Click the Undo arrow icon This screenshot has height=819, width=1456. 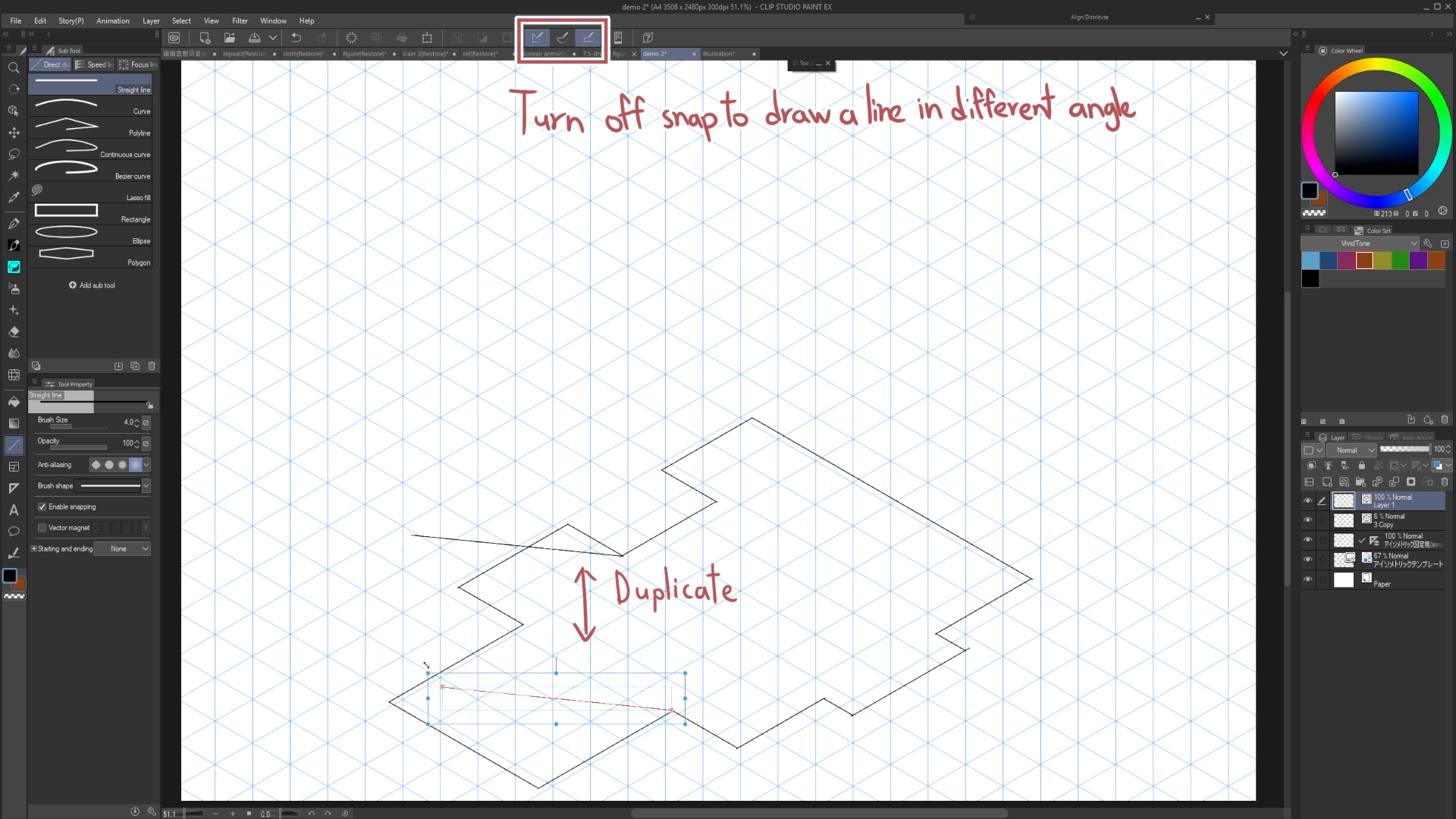pos(297,37)
